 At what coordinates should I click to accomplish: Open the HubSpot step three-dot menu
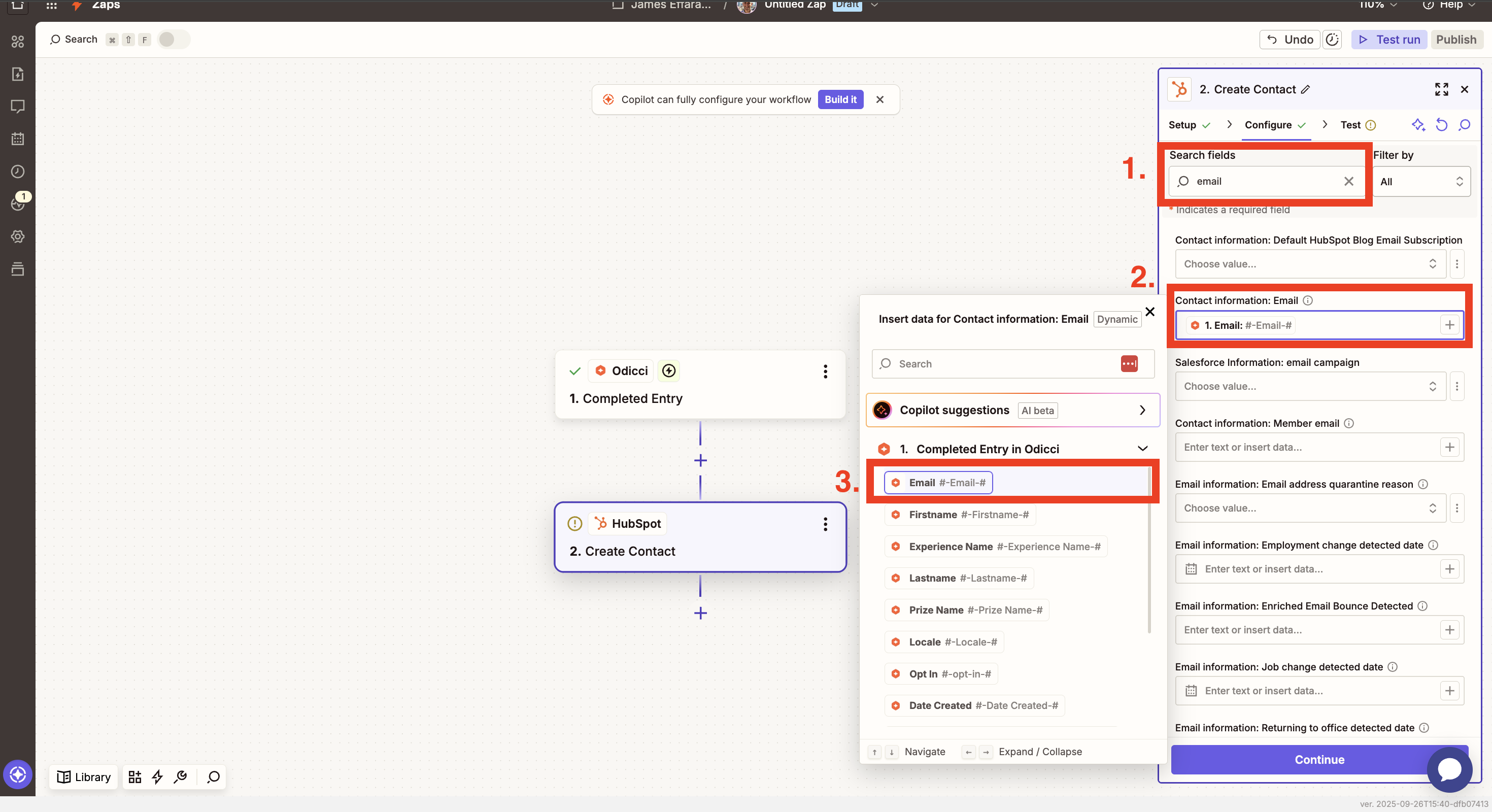pyautogui.click(x=825, y=524)
